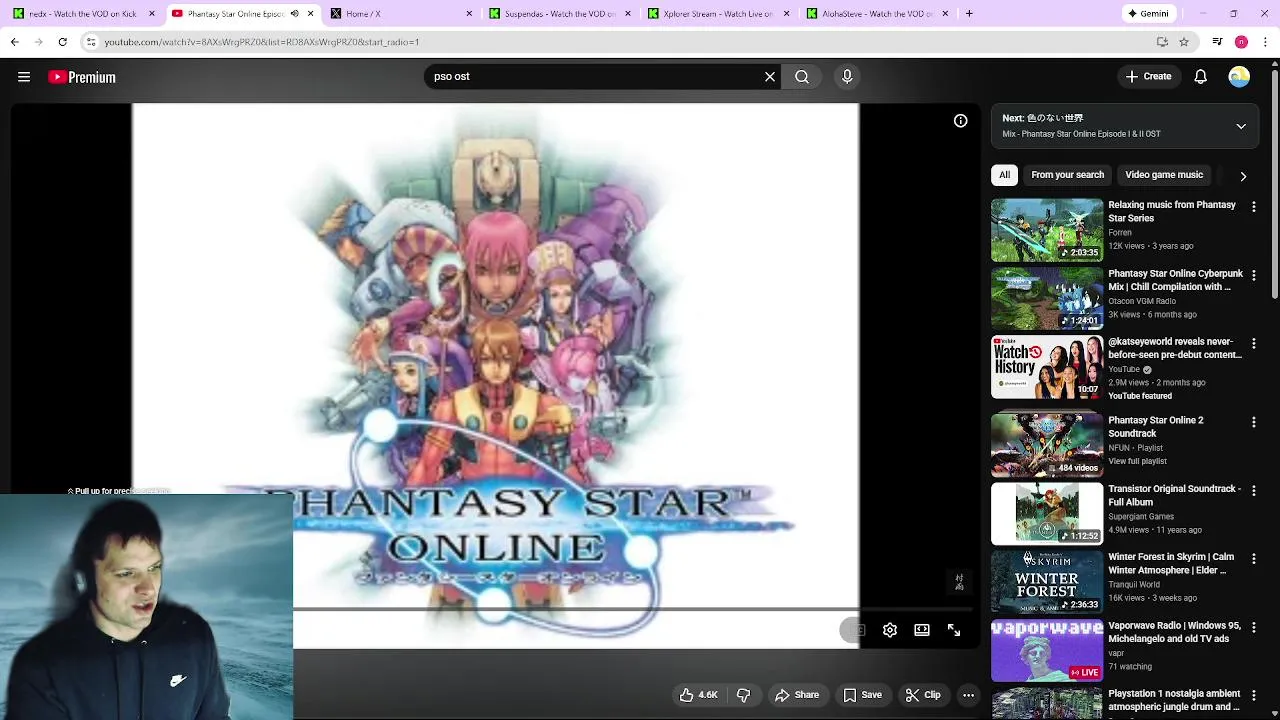Enter fullscreen on the video

tap(954, 630)
